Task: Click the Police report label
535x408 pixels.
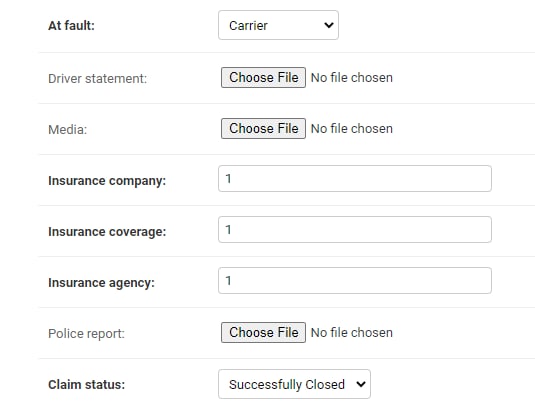Action: point(86,334)
